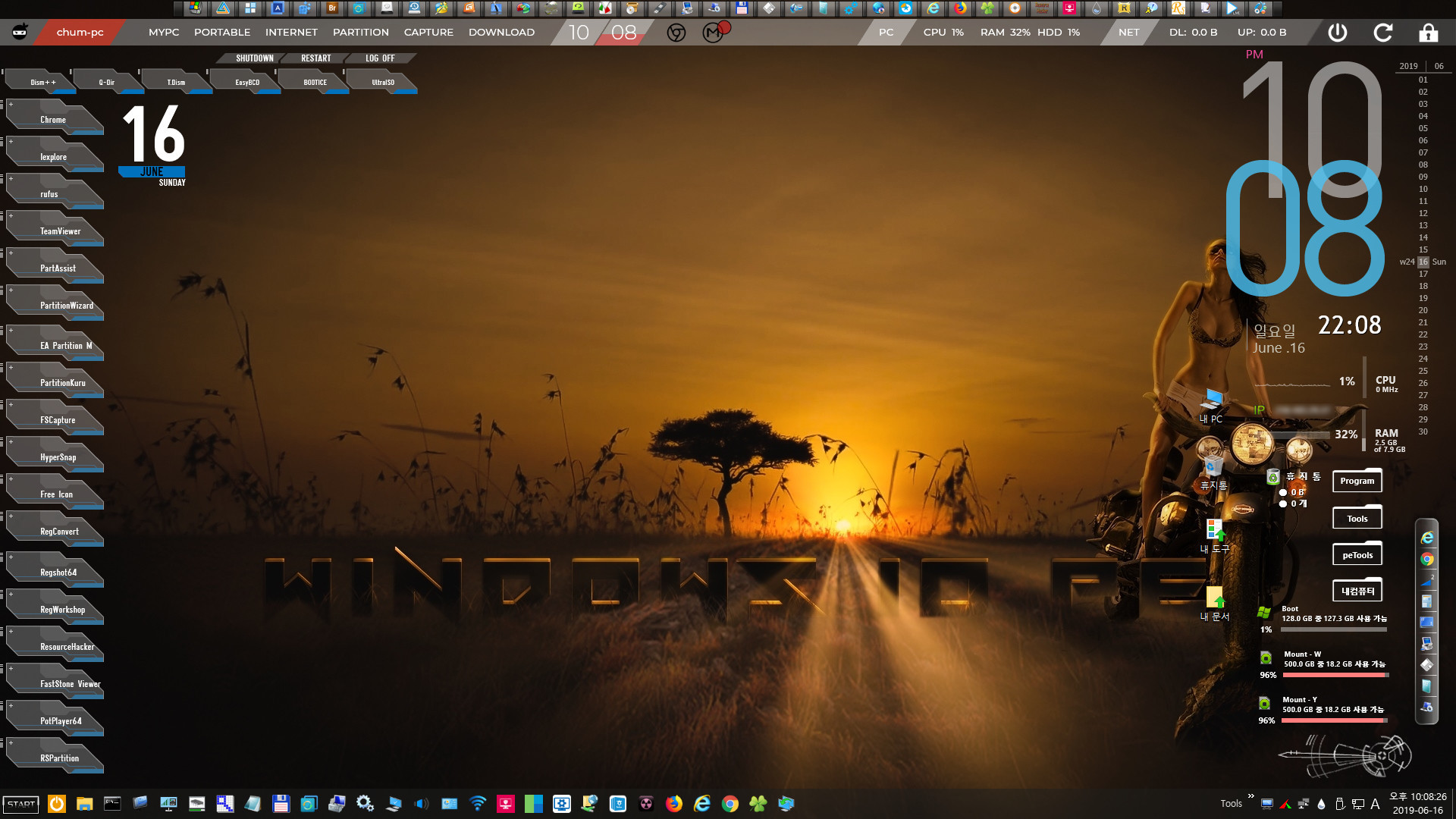Expand the plus on the Chrome tile
The image size is (1456, 819).
coord(11,104)
